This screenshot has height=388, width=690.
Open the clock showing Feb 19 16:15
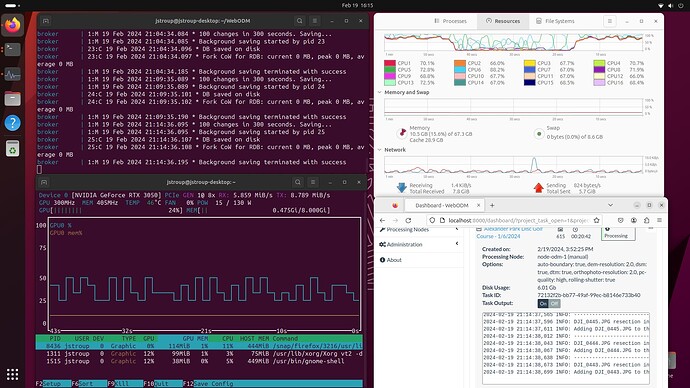(357, 5)
